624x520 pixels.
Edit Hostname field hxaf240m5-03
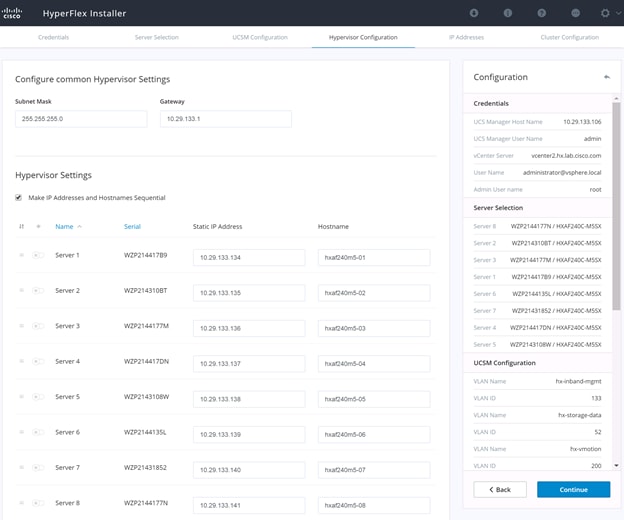374,328
